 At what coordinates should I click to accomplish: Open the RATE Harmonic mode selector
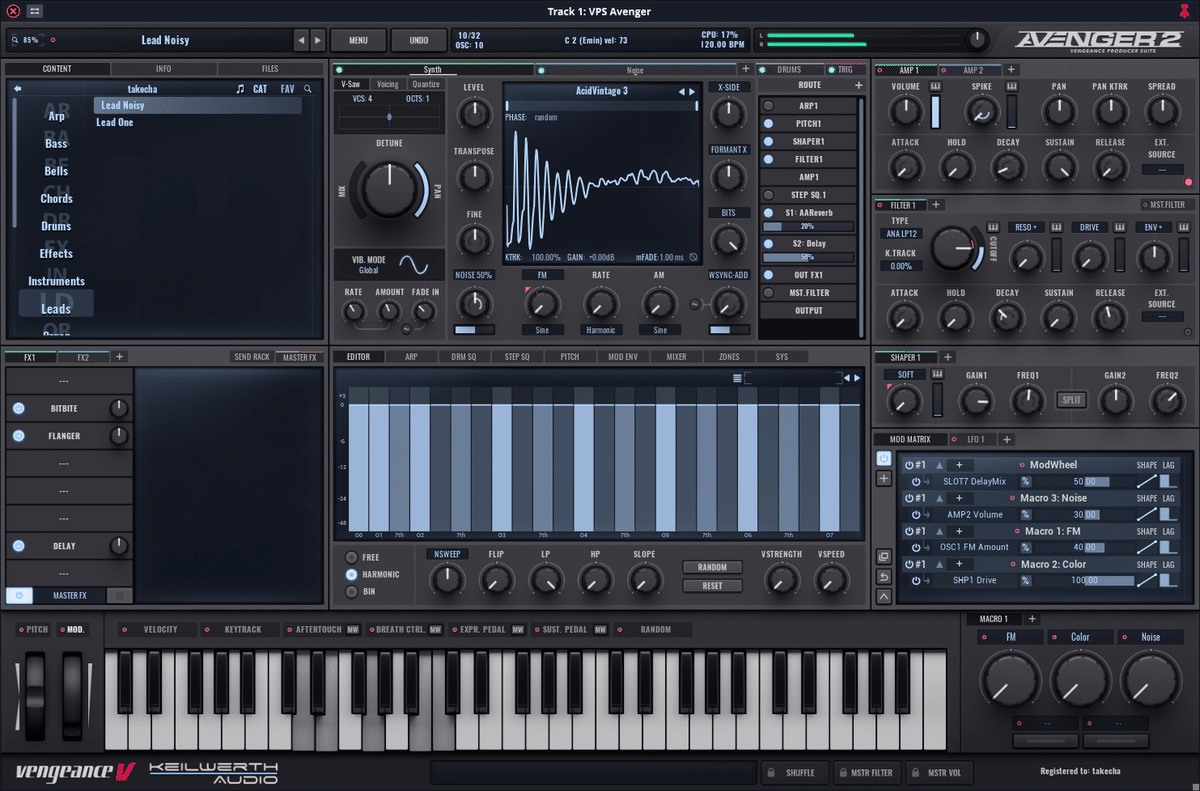601,329
